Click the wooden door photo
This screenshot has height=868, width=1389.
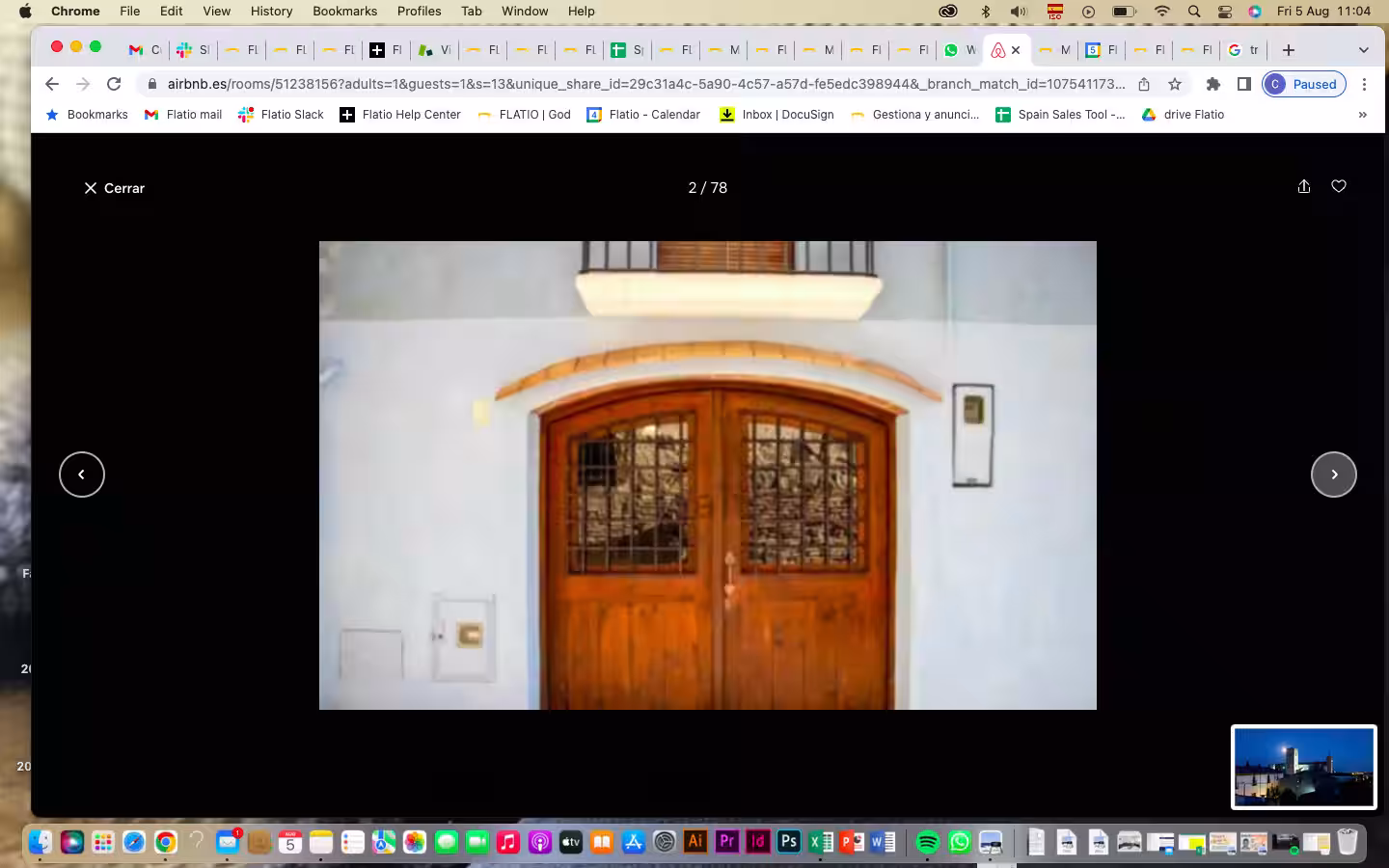pos(708,475)
